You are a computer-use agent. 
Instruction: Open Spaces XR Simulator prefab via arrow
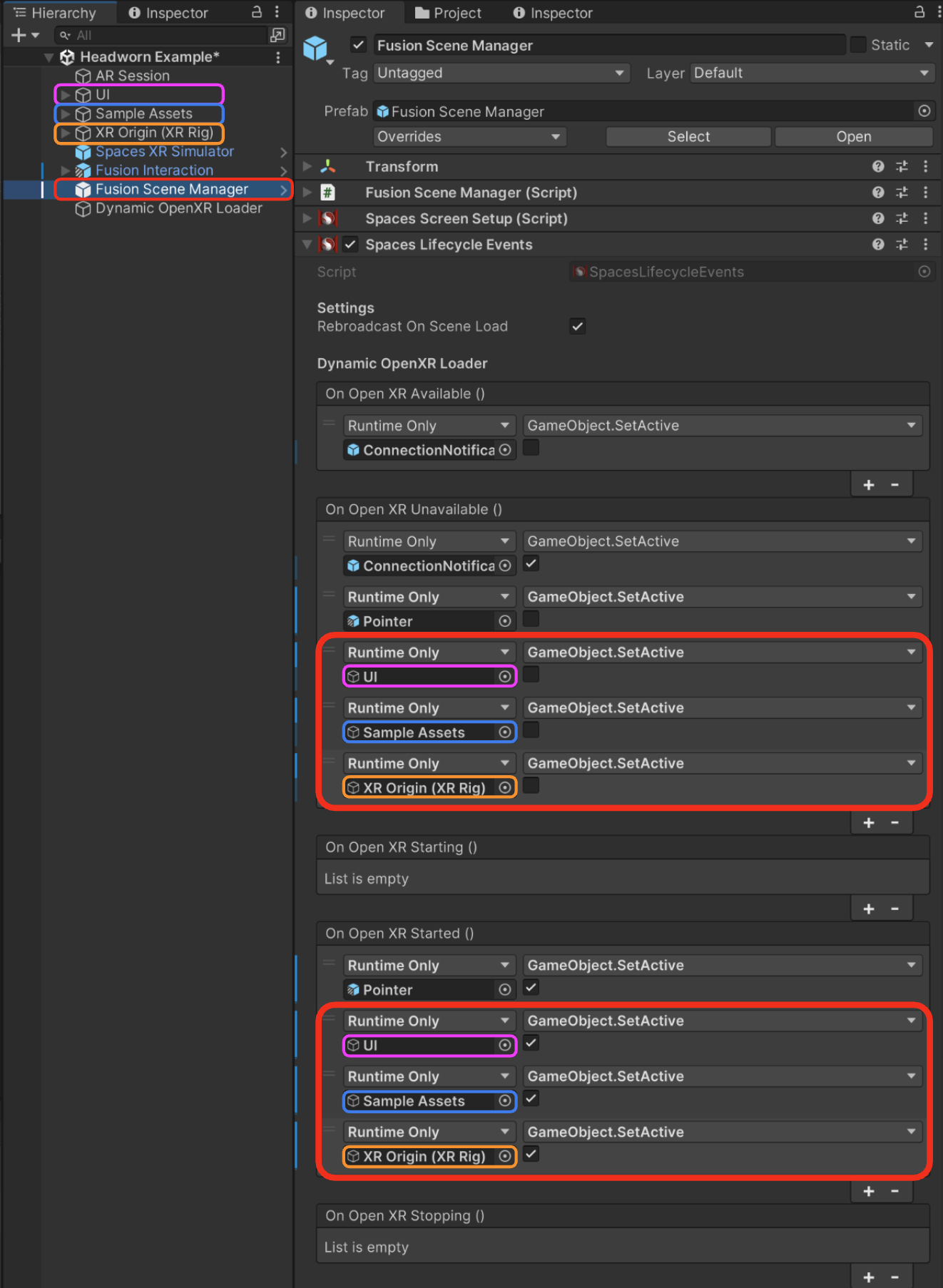click(x=283, y=152)
